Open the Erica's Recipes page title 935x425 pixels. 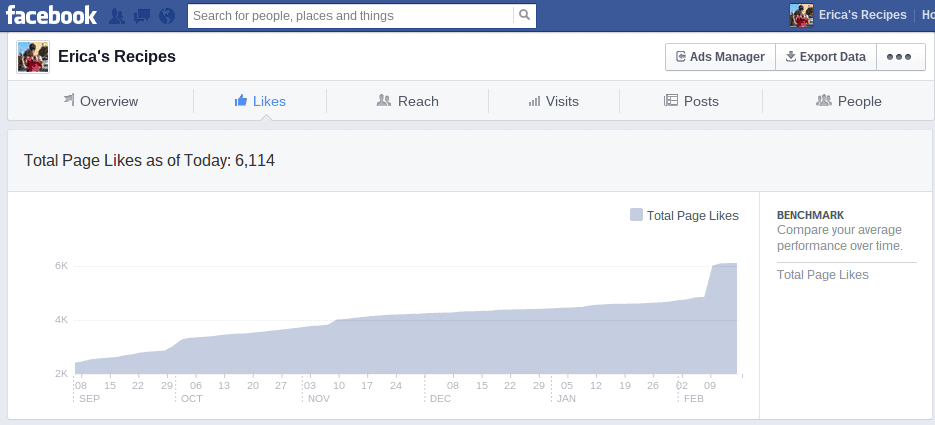point(117,57)
